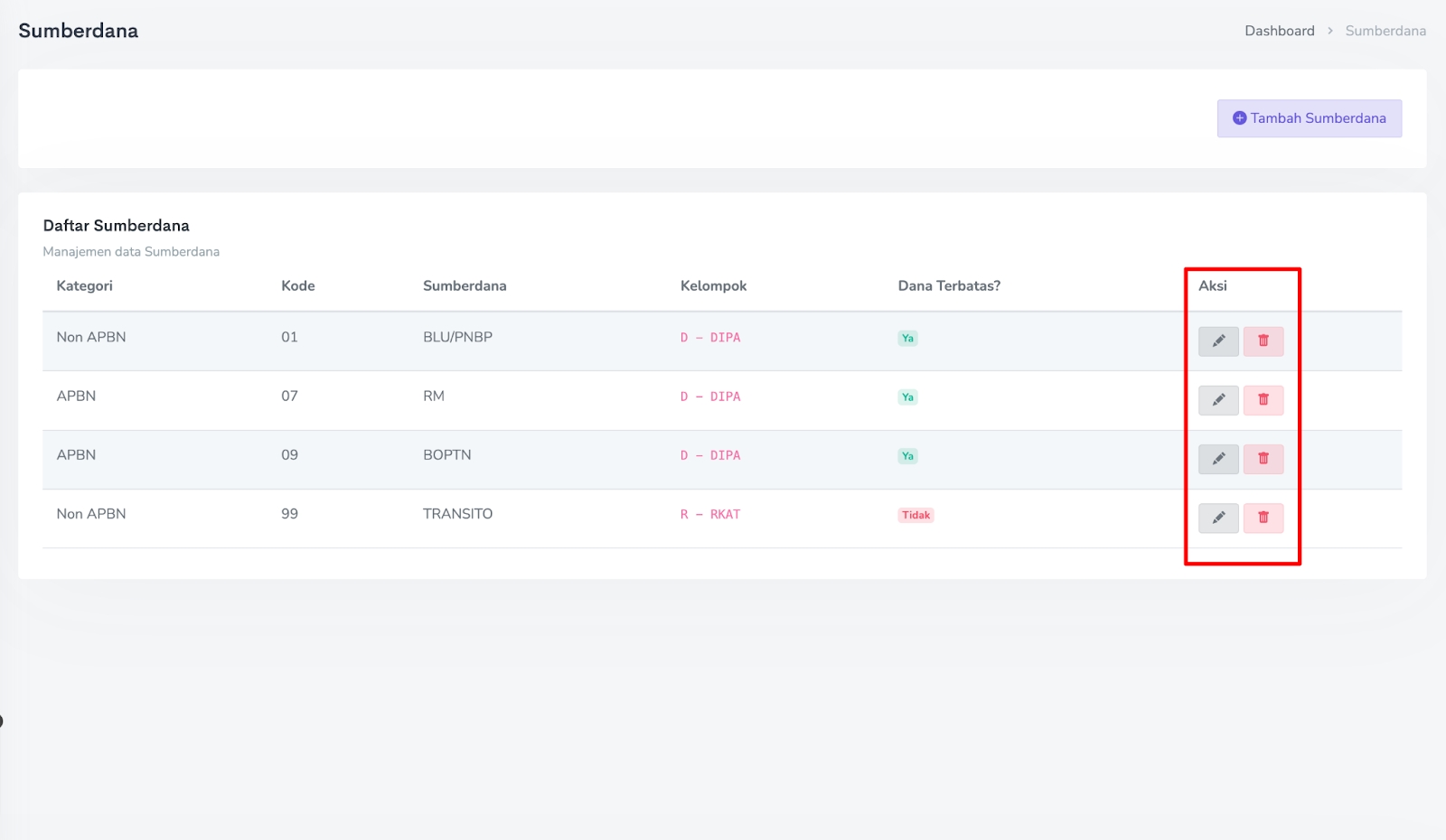Edit the BLU/PNBP row with pencil icon

tap(1217, 341)
